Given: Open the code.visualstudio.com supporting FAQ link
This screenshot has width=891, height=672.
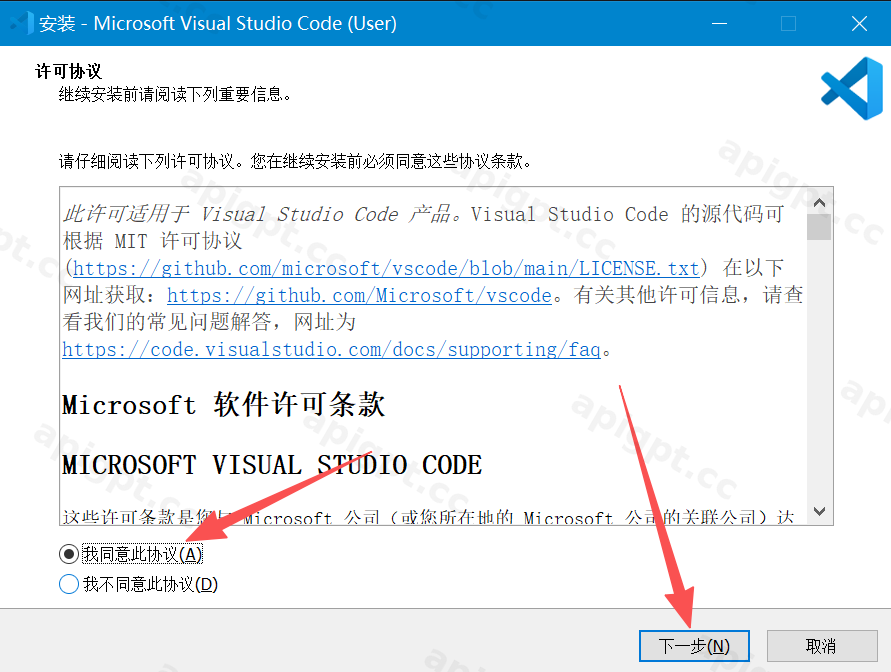Looking at the screenshot, I should pos(331,349).
